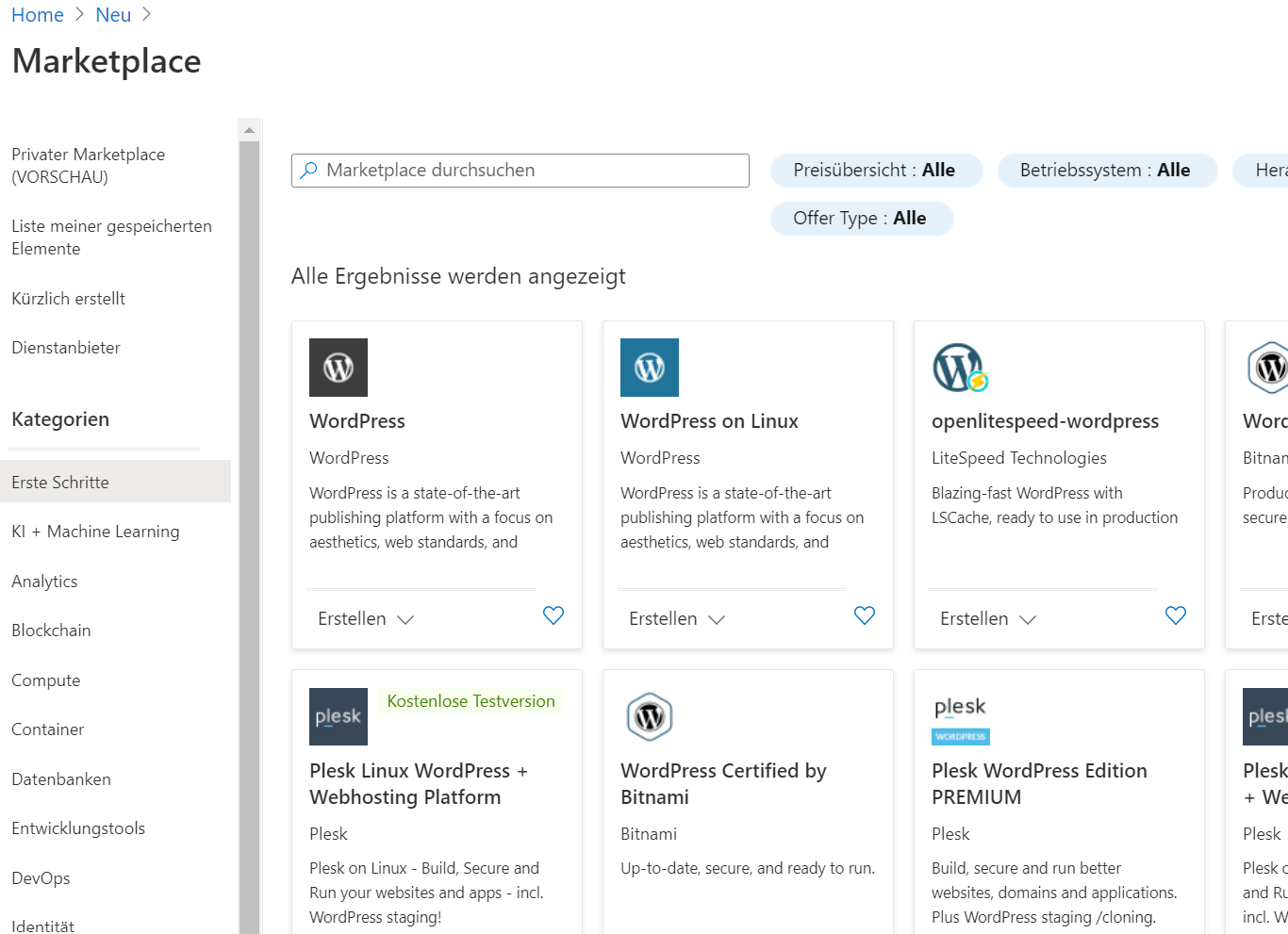Favorite WordPress on Linux with heart icon
The height and width of the screenshot is (934, 1288).
[865, 615]
